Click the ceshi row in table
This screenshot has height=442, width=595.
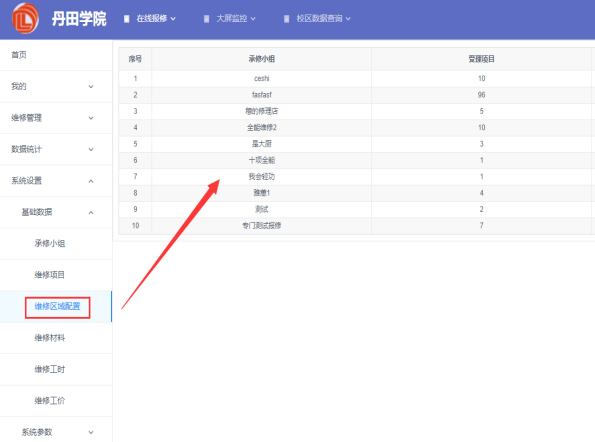tap(357, 79)
